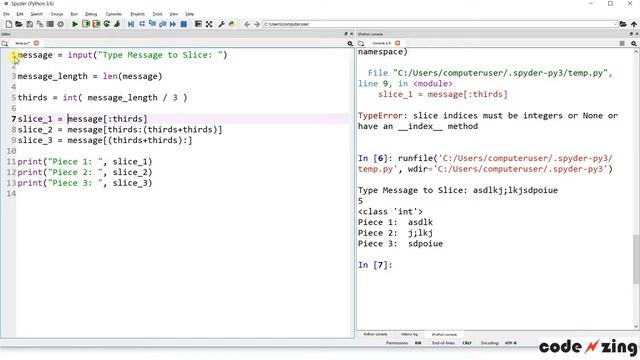The height and width of the screenshot is (360, 640).
Task: Open the Debug menu
Action: tap(91, 14)
